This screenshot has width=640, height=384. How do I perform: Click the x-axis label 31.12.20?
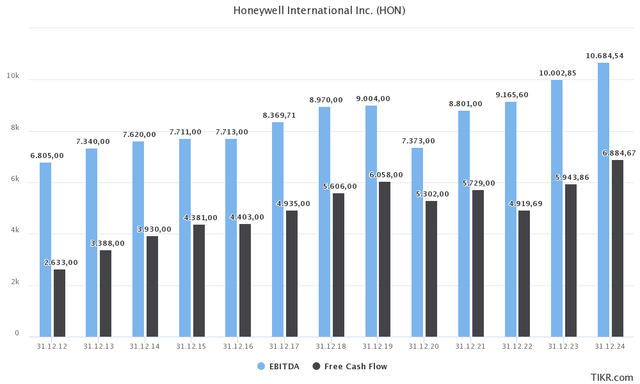tap(424, 346)
